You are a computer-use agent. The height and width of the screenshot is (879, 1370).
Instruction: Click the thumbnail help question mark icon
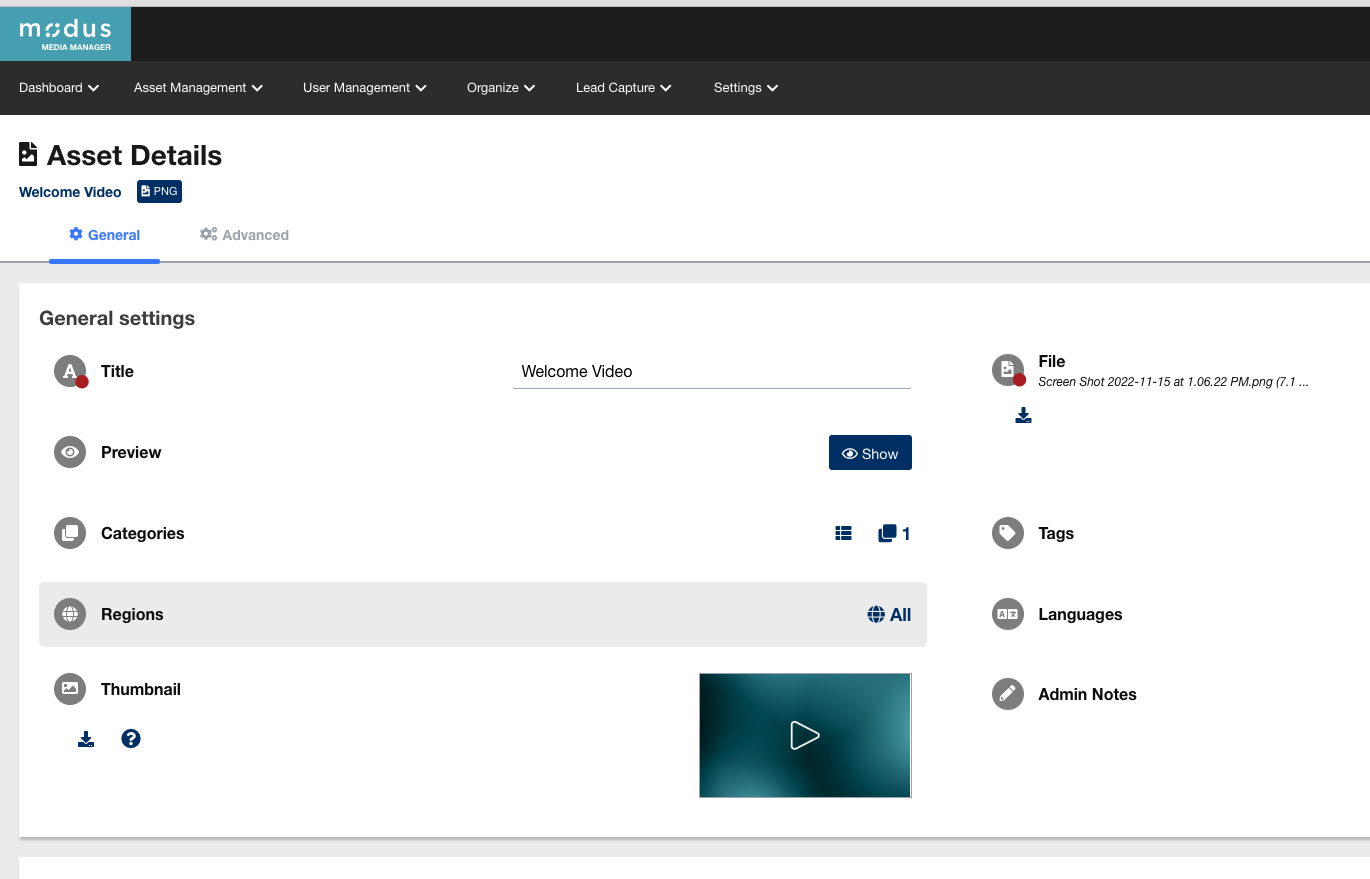pyautogui.click(x=131, y=739)
